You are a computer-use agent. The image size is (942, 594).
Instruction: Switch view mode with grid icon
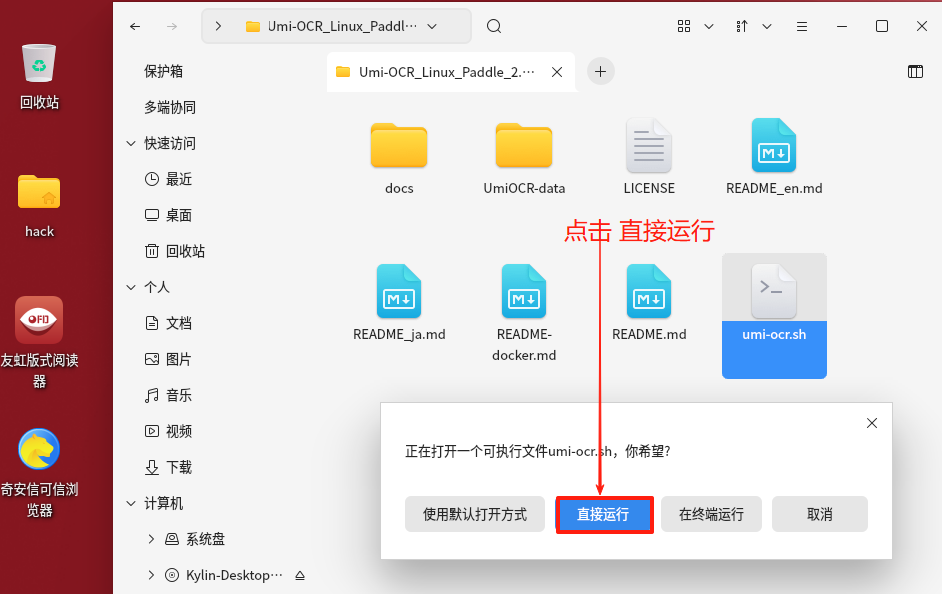684,26
